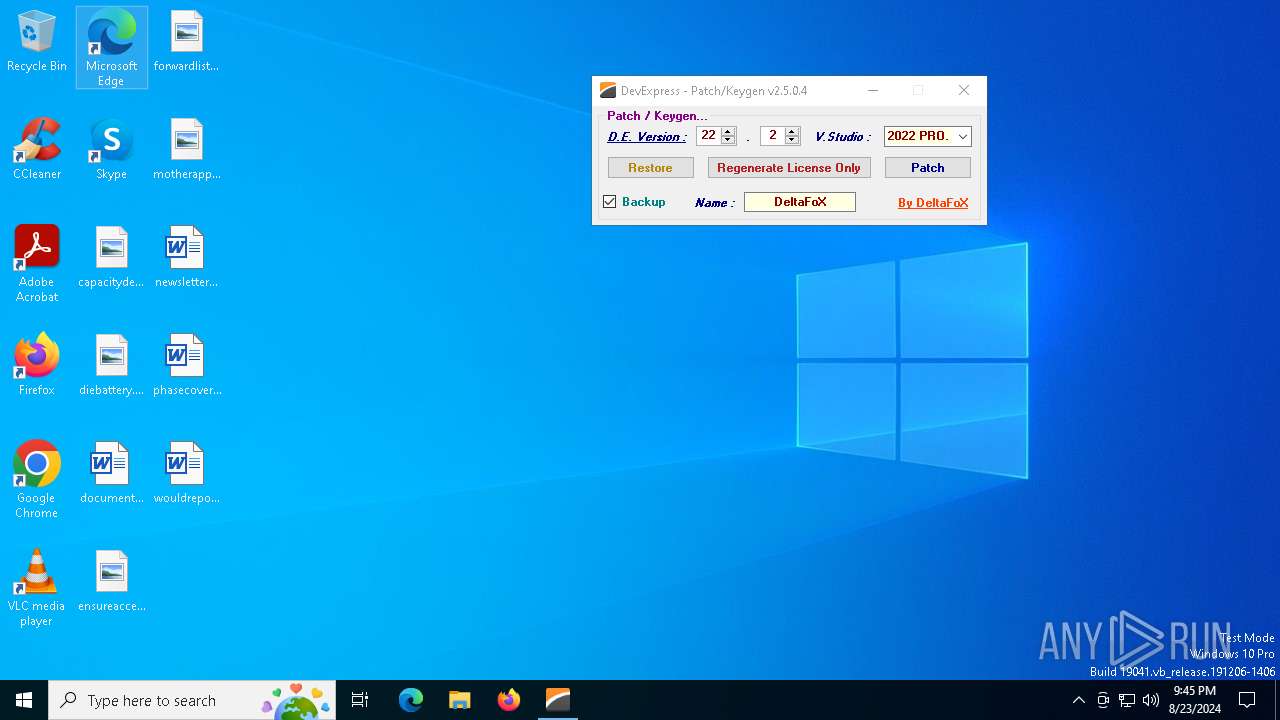Minimize the DevExpress Patch/Keygen window
Screen dimensions: 1280x720
pos(873,90)
